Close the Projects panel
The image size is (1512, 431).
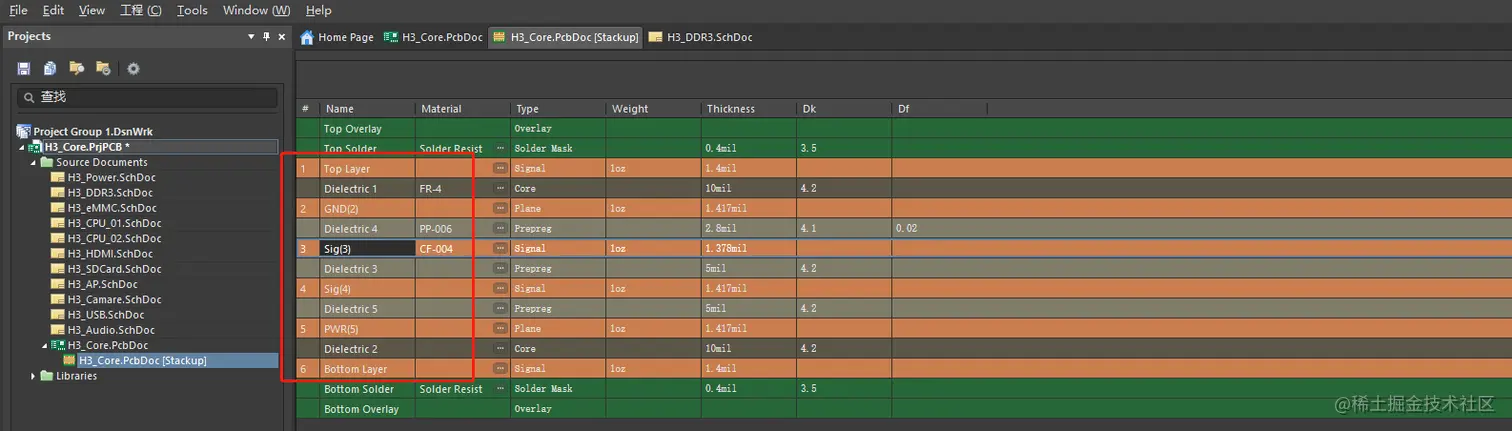click(281, 37)
